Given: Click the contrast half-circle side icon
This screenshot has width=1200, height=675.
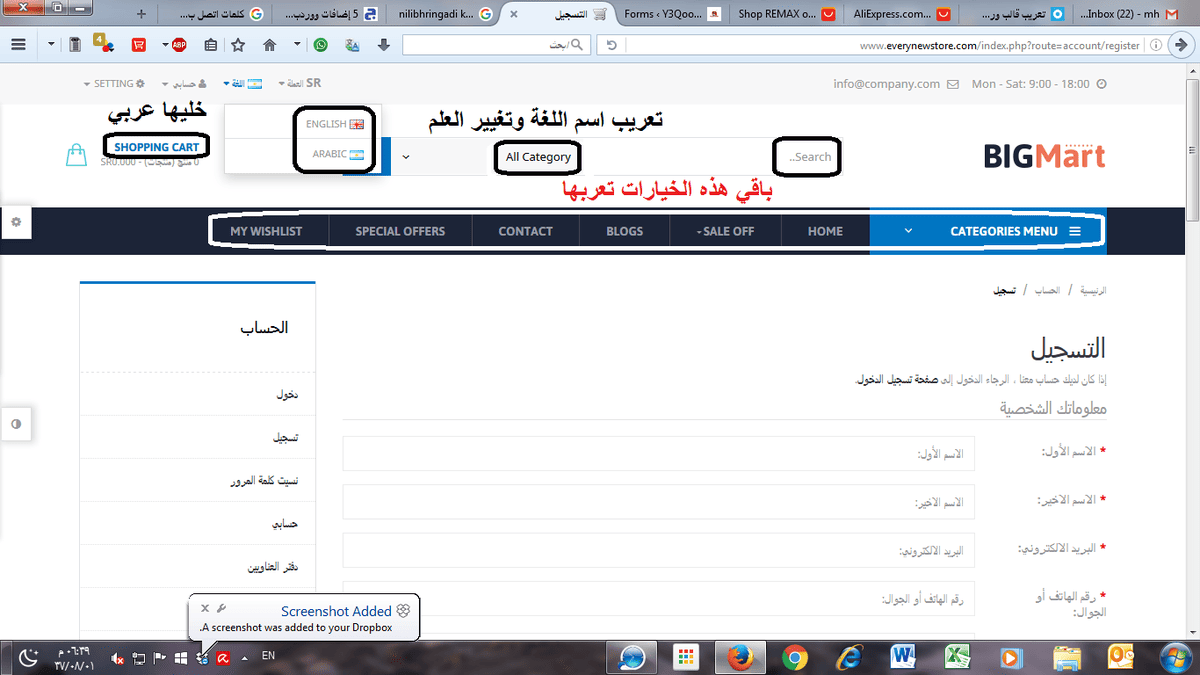Looking at the screenshot, I should (16, 424).
